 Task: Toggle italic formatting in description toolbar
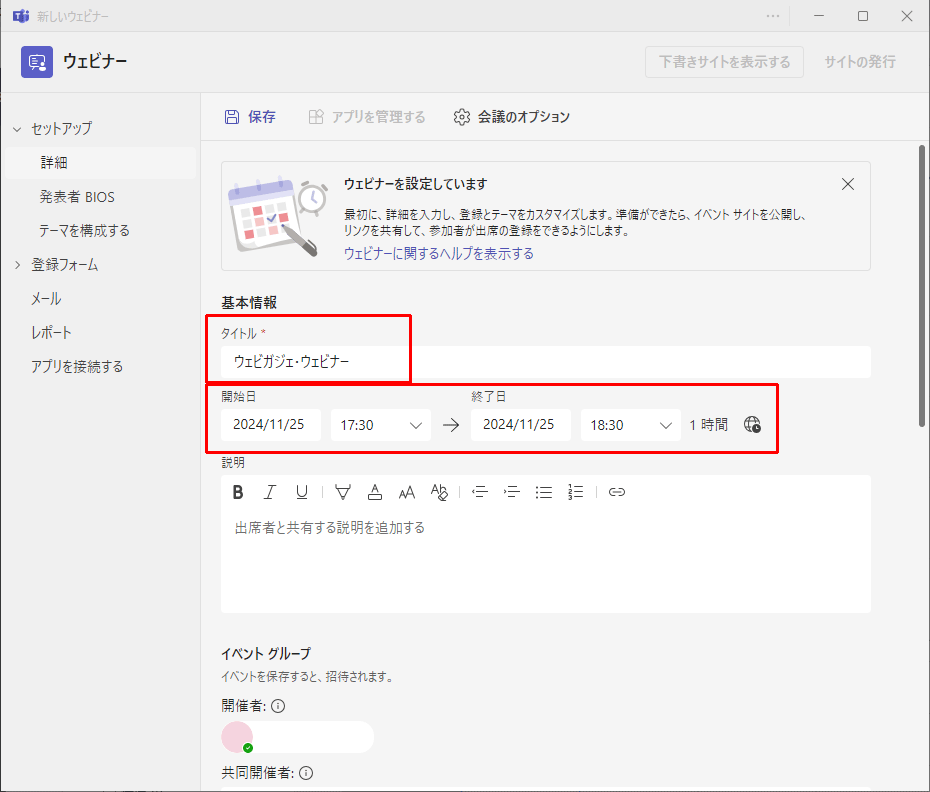[x=269, y=492]
